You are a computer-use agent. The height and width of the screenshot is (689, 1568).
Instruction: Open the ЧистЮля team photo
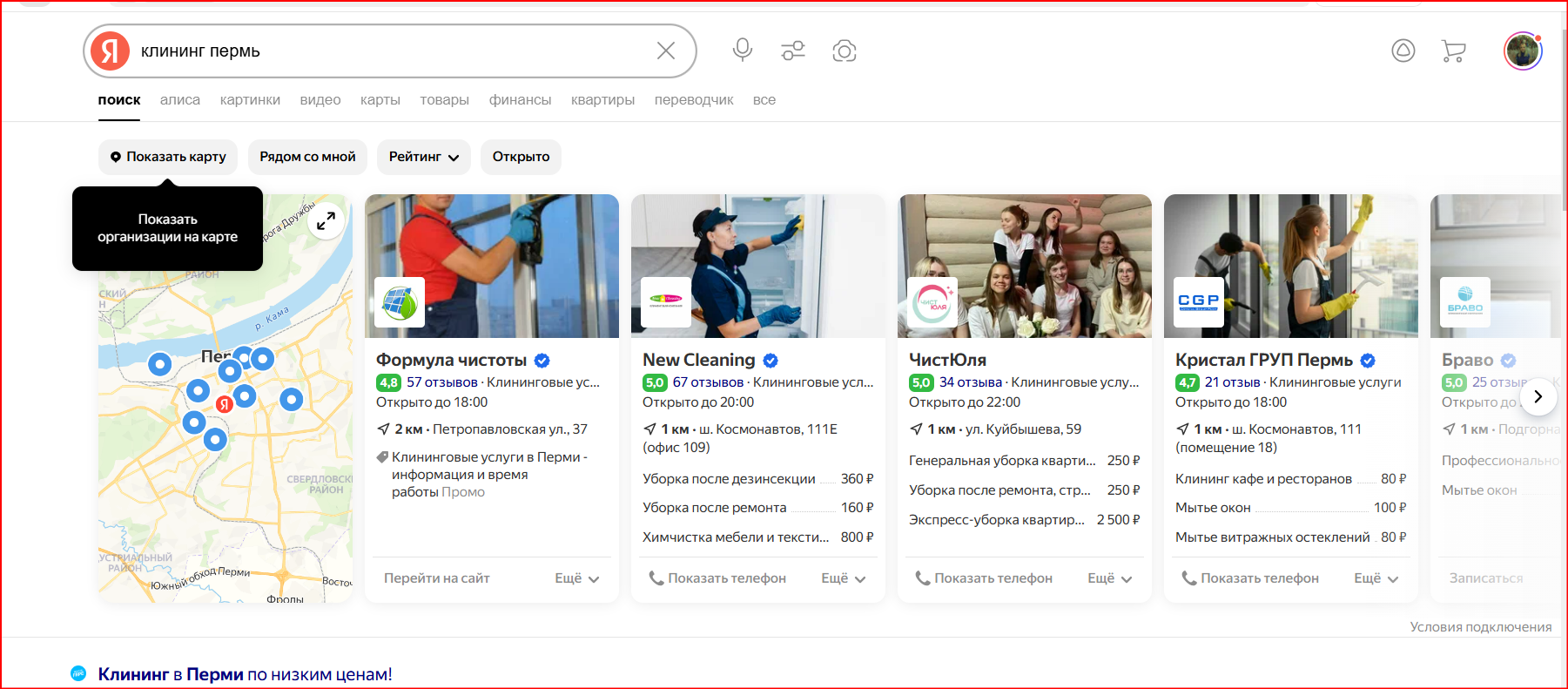1025,266
